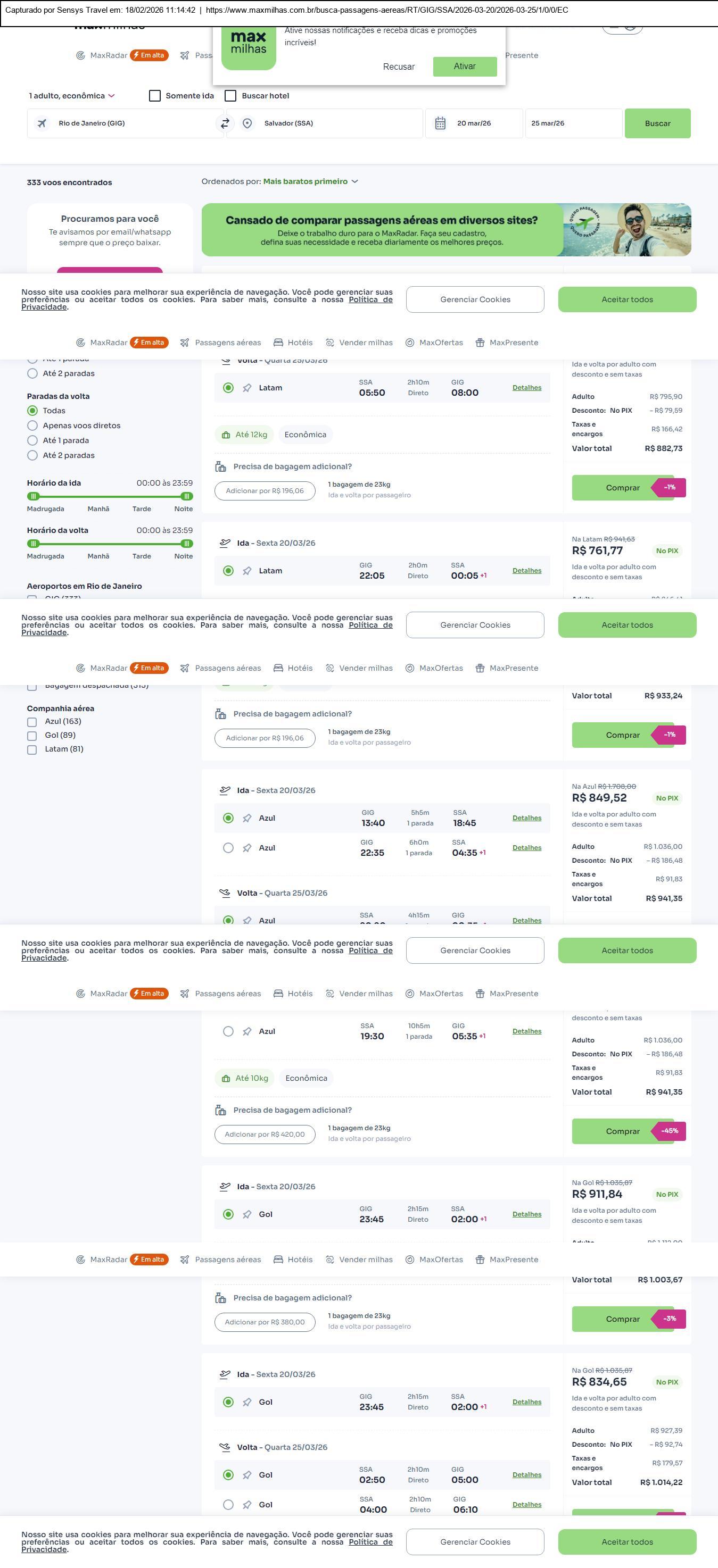Click the destination pin icon for Salvador
This screenshot has height=1568, width=718.
(247, 123)
